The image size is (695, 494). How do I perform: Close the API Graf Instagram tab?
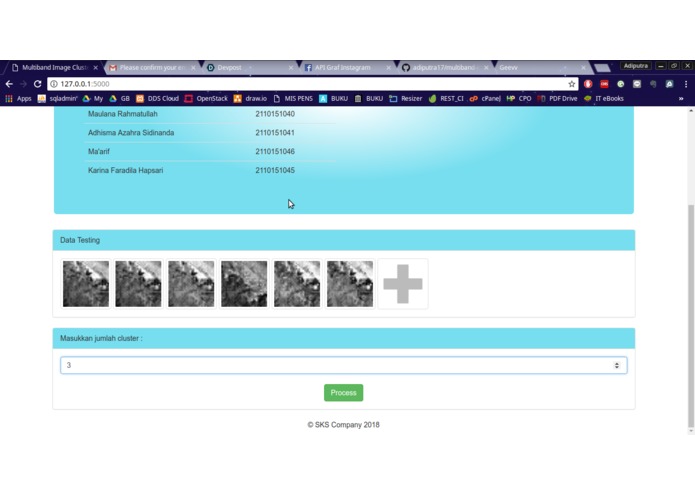(x=388, y=67)
